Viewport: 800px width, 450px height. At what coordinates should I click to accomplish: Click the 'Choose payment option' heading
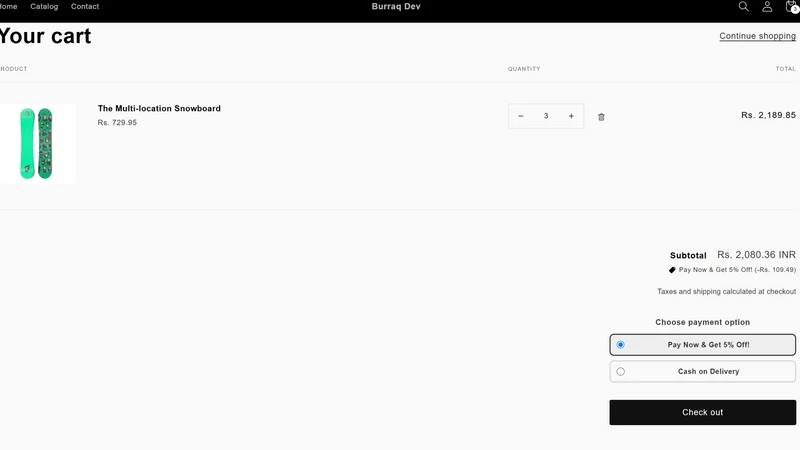[703, 322]
